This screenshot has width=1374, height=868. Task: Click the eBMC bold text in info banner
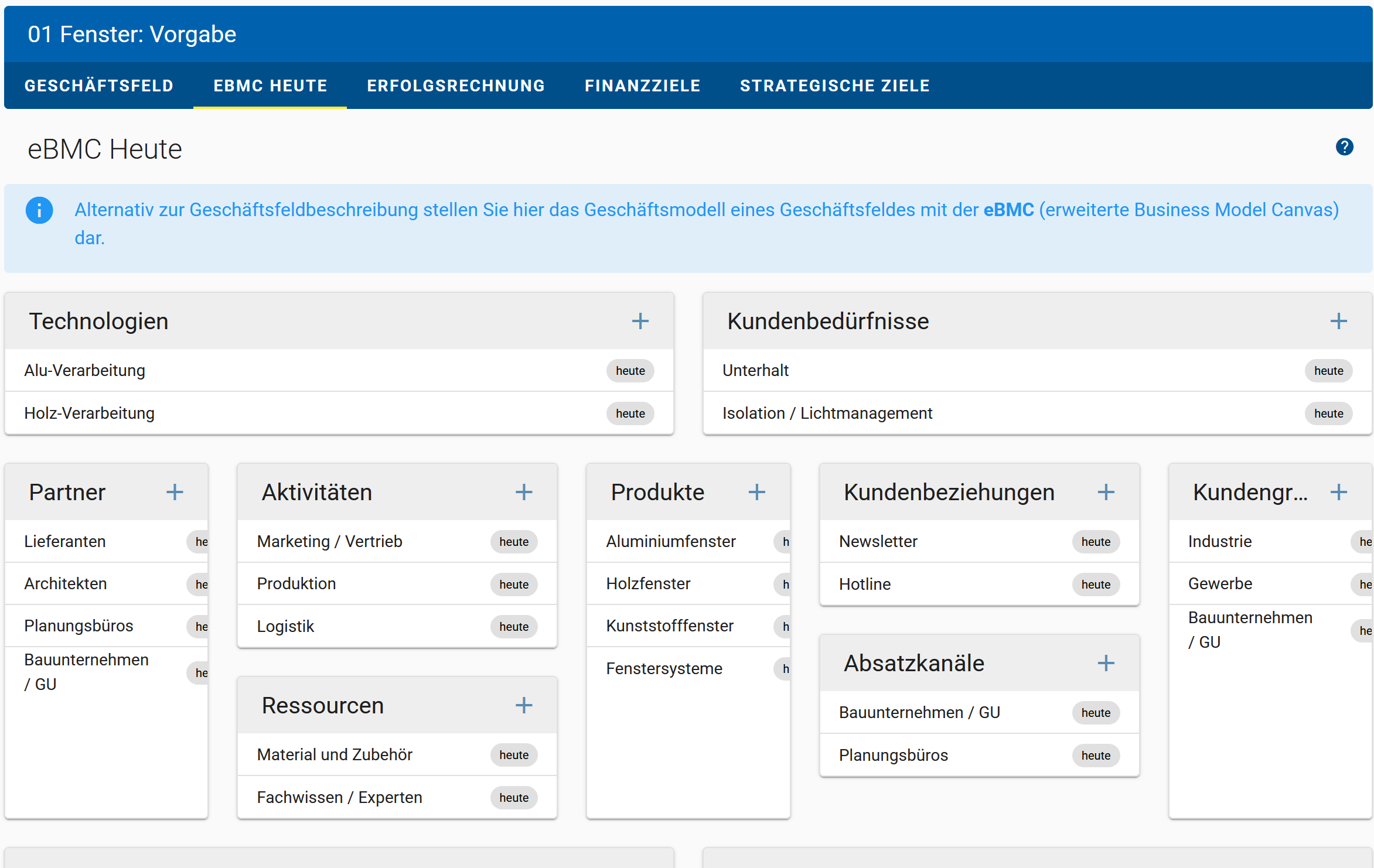click(x=1008, y=210)
